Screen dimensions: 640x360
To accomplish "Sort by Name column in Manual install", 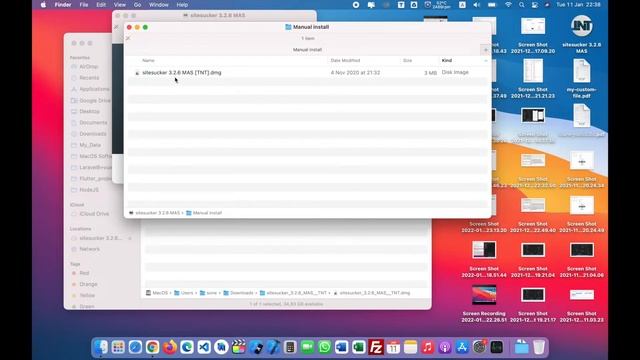I will [x=148, y=60].
